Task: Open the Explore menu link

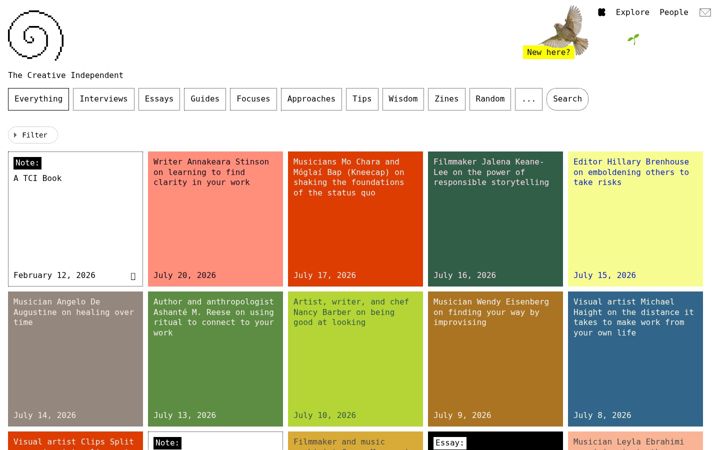Action: pyautogui.click(x=632, y=12)
